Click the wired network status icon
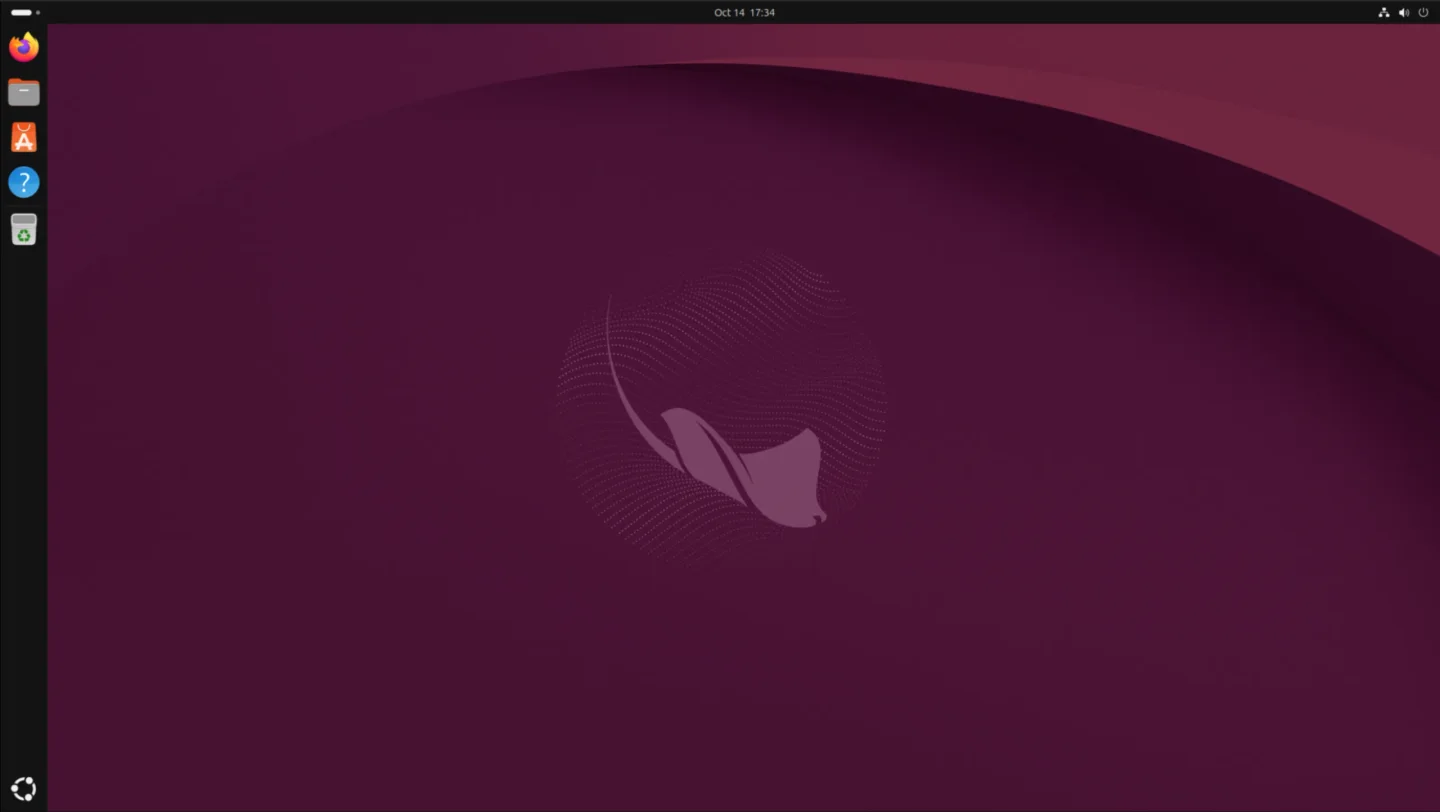Screen dimensions: 1440x812 1383,12
